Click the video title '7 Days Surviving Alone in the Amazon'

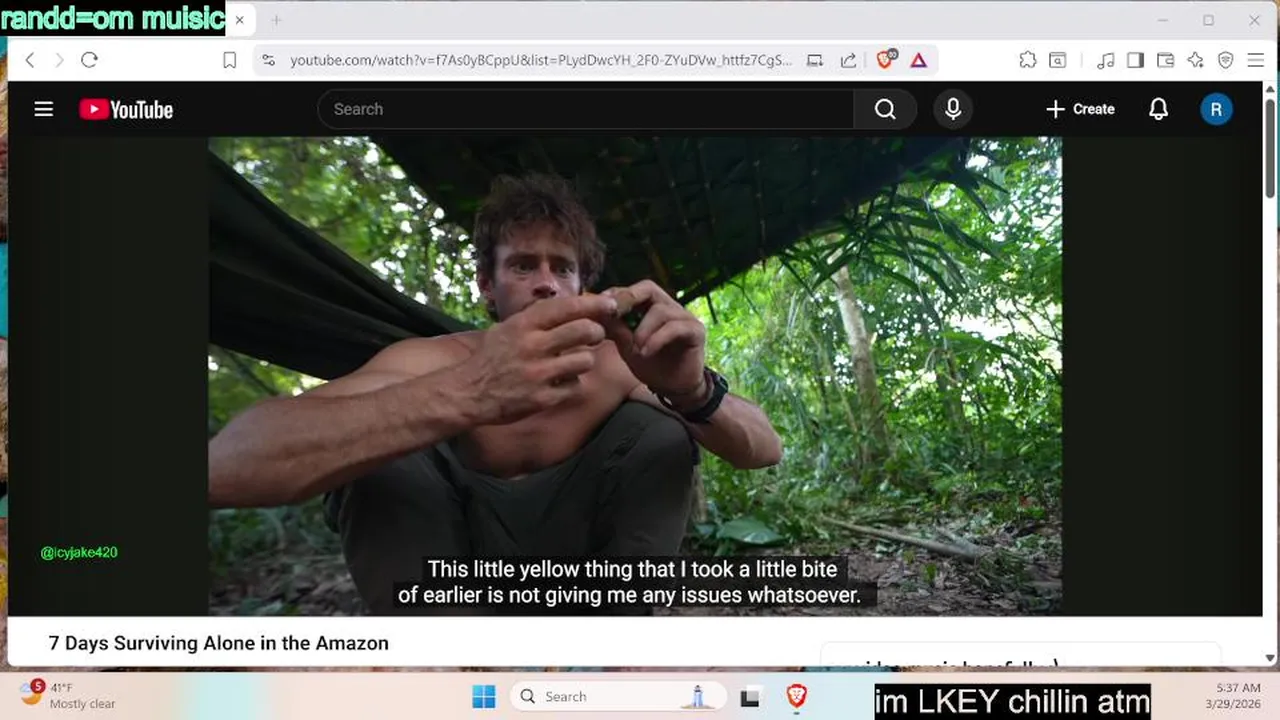point(219,643)
